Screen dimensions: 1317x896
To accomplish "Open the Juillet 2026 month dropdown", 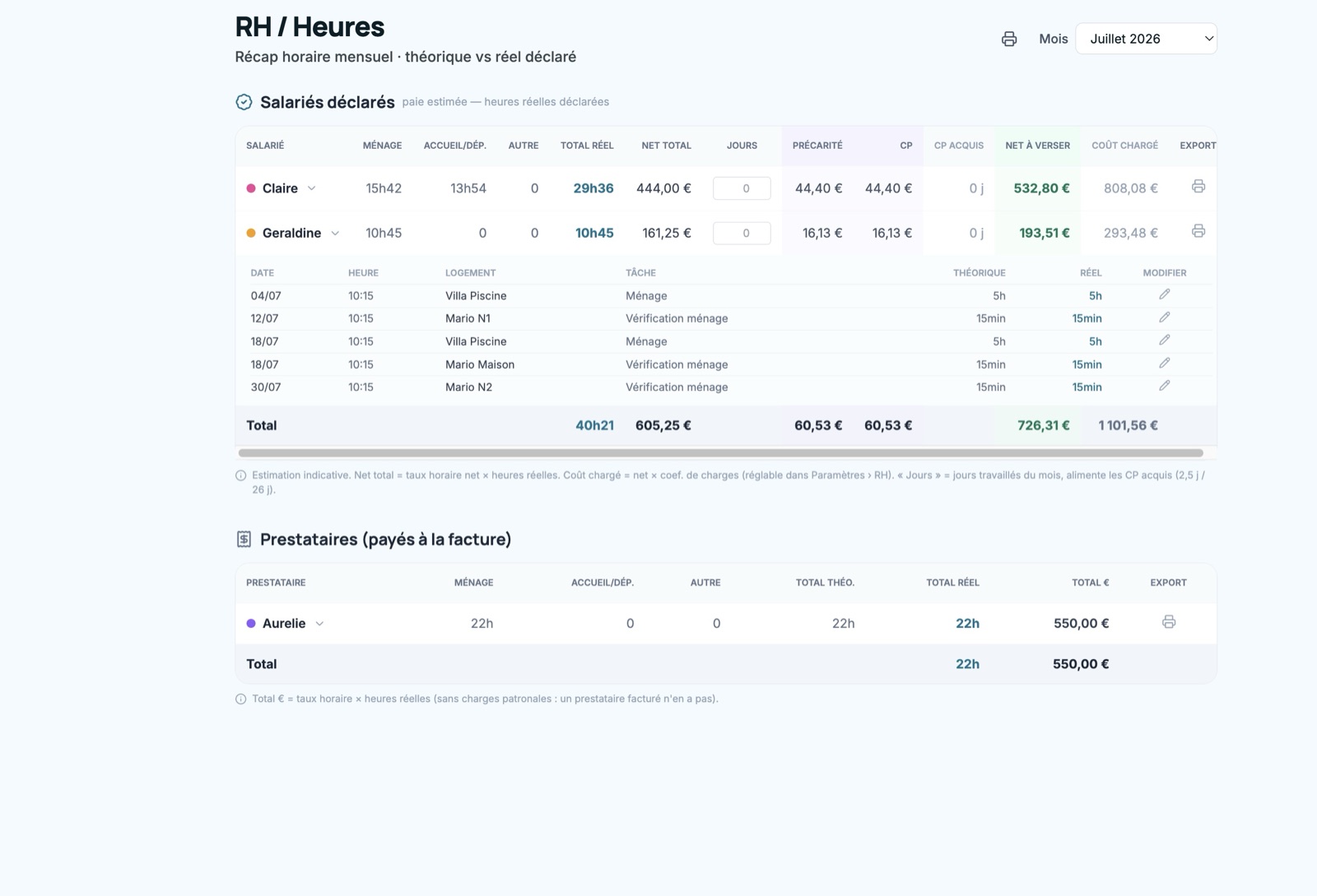I will click(x=1146, y=39).
